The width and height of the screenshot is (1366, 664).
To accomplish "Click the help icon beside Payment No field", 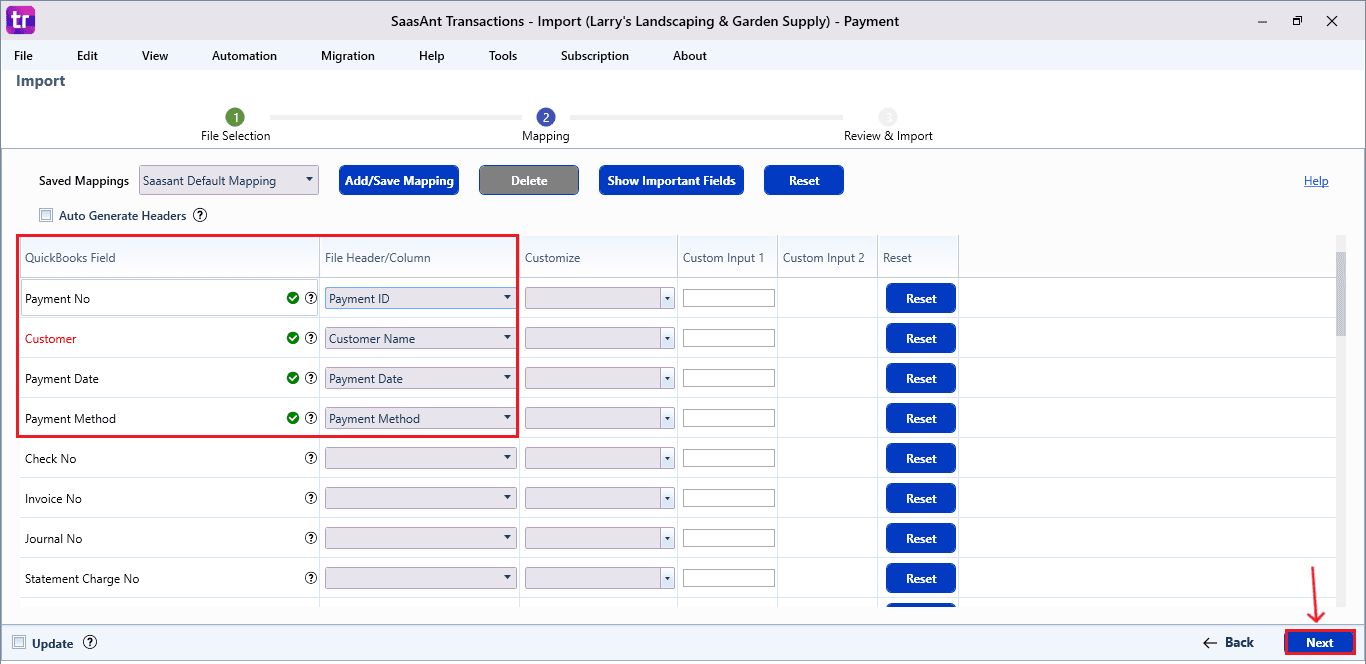I will point(311,297).
